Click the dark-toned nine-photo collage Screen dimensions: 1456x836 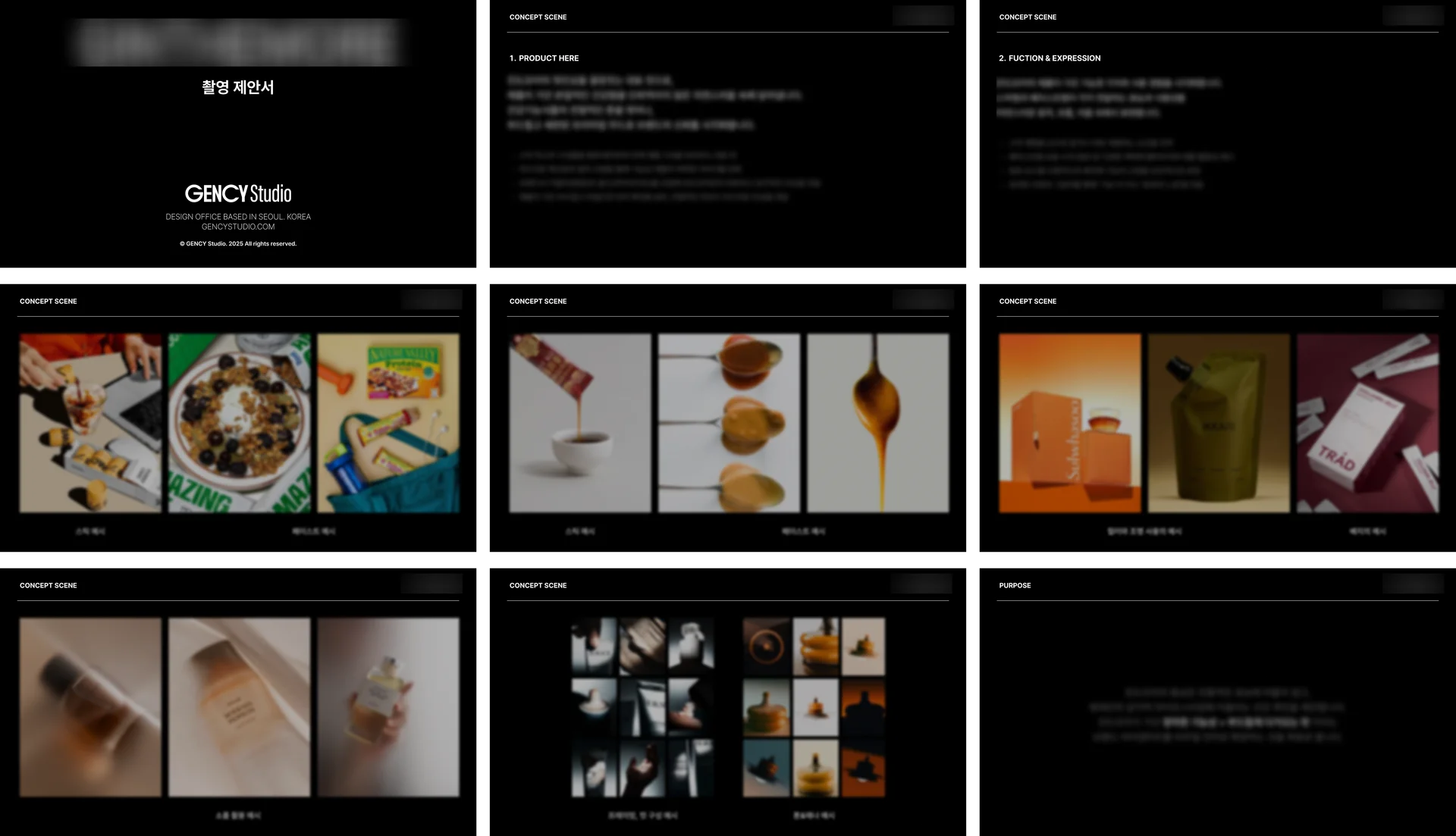tap(642, 707)
